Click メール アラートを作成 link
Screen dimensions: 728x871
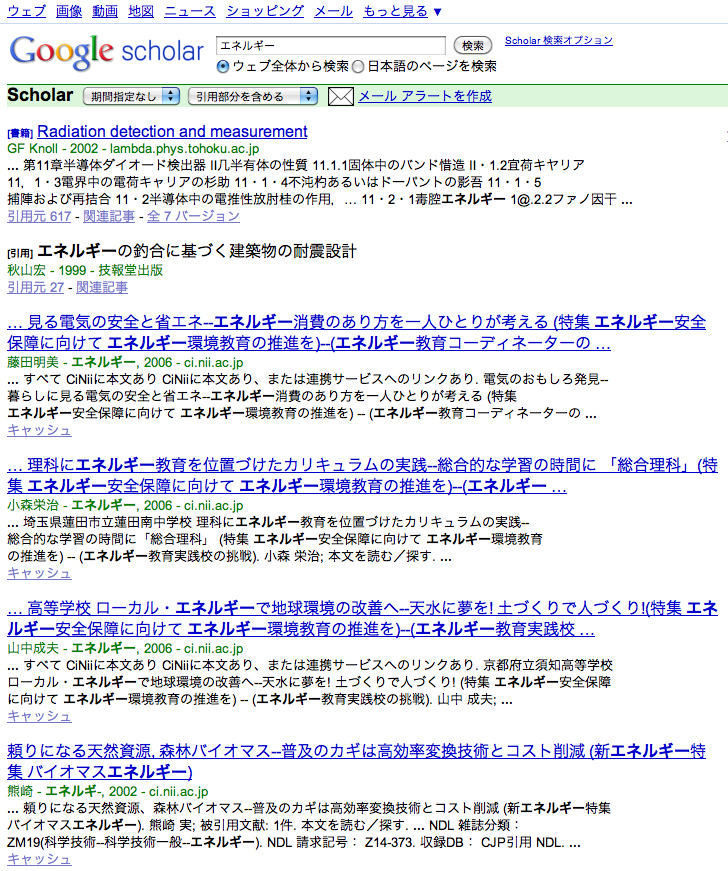click(425, 96)
